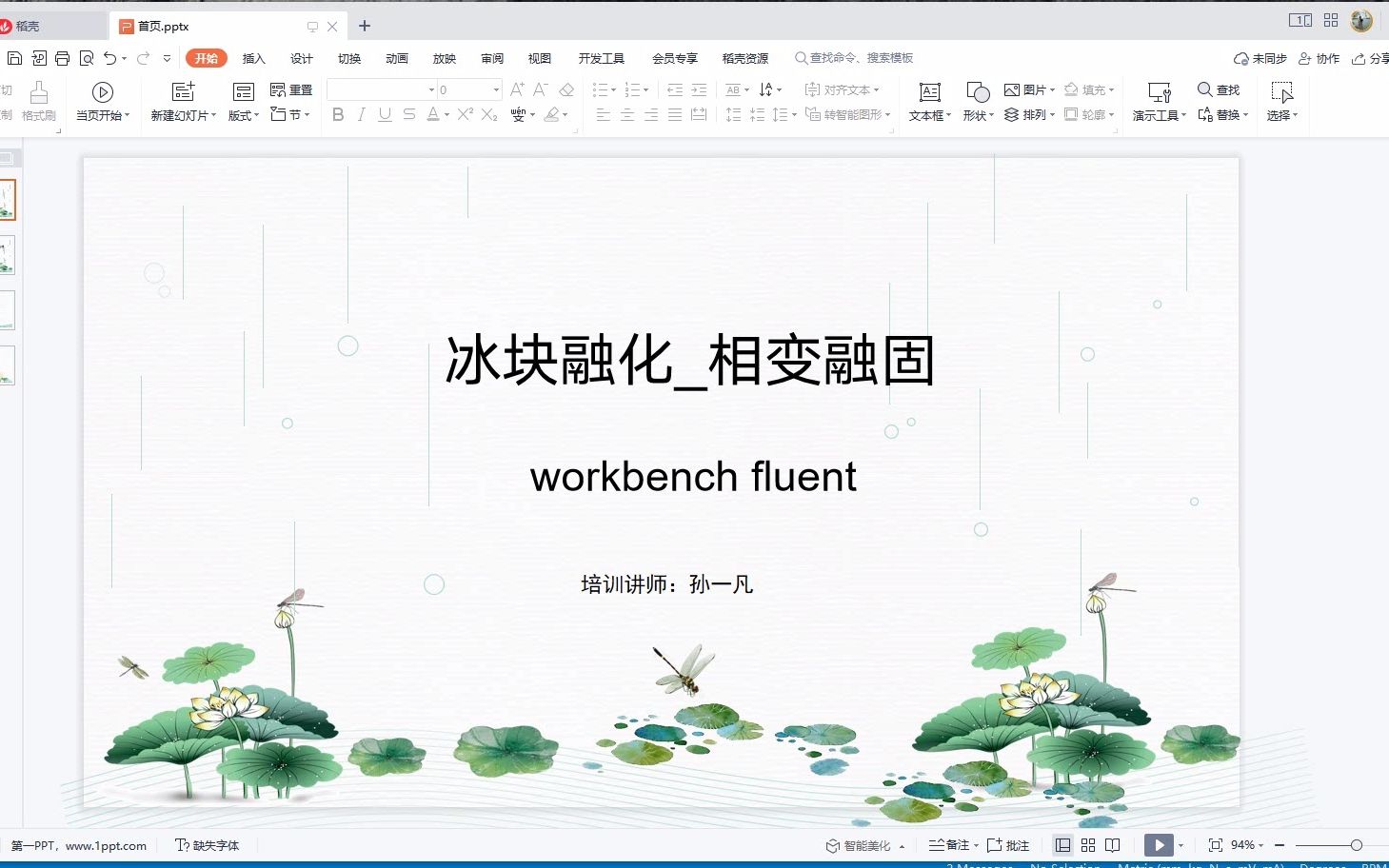Click the New Slide (新建幻灯片) icon
Viewport: 1389px width, 868px height.
(183, 91)
